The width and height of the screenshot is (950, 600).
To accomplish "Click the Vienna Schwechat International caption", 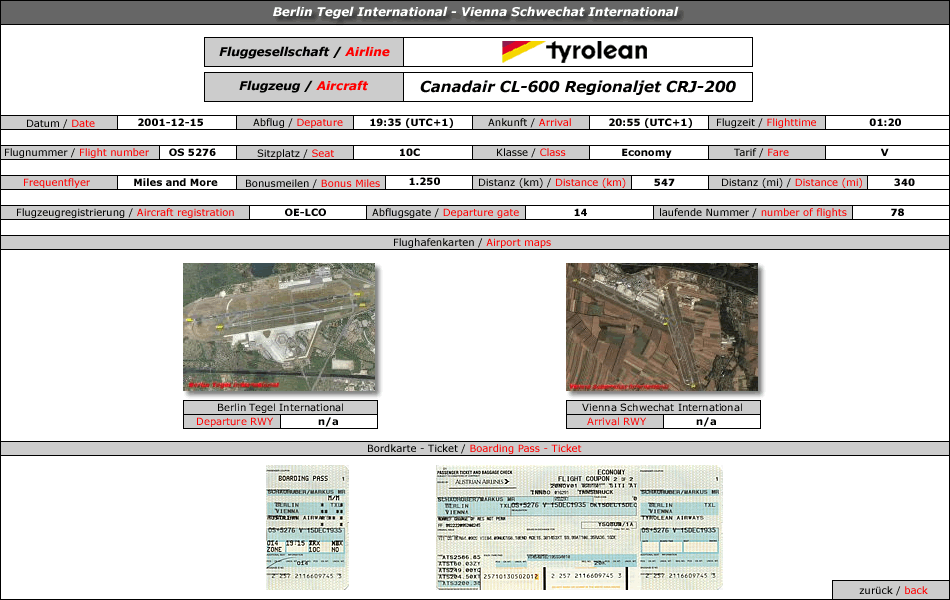I will [663, 407].
